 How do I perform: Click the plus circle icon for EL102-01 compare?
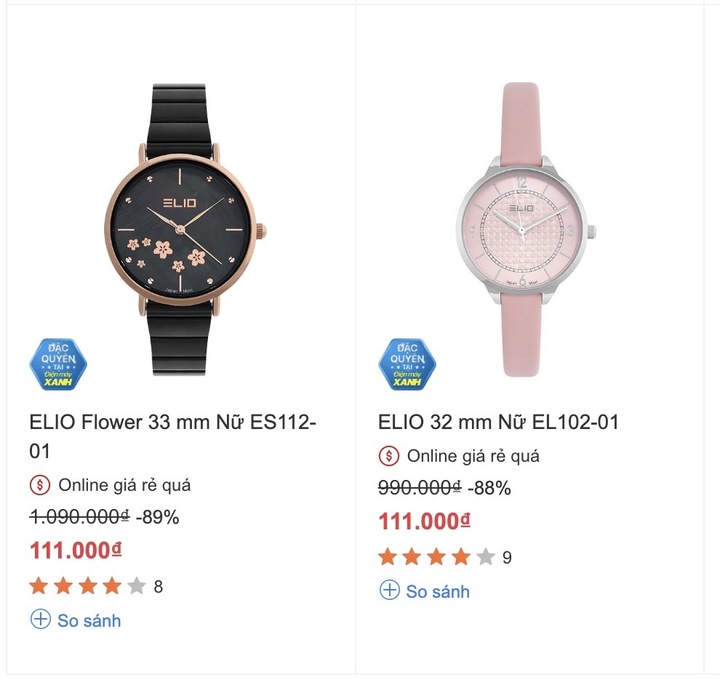tap(389, 590)
